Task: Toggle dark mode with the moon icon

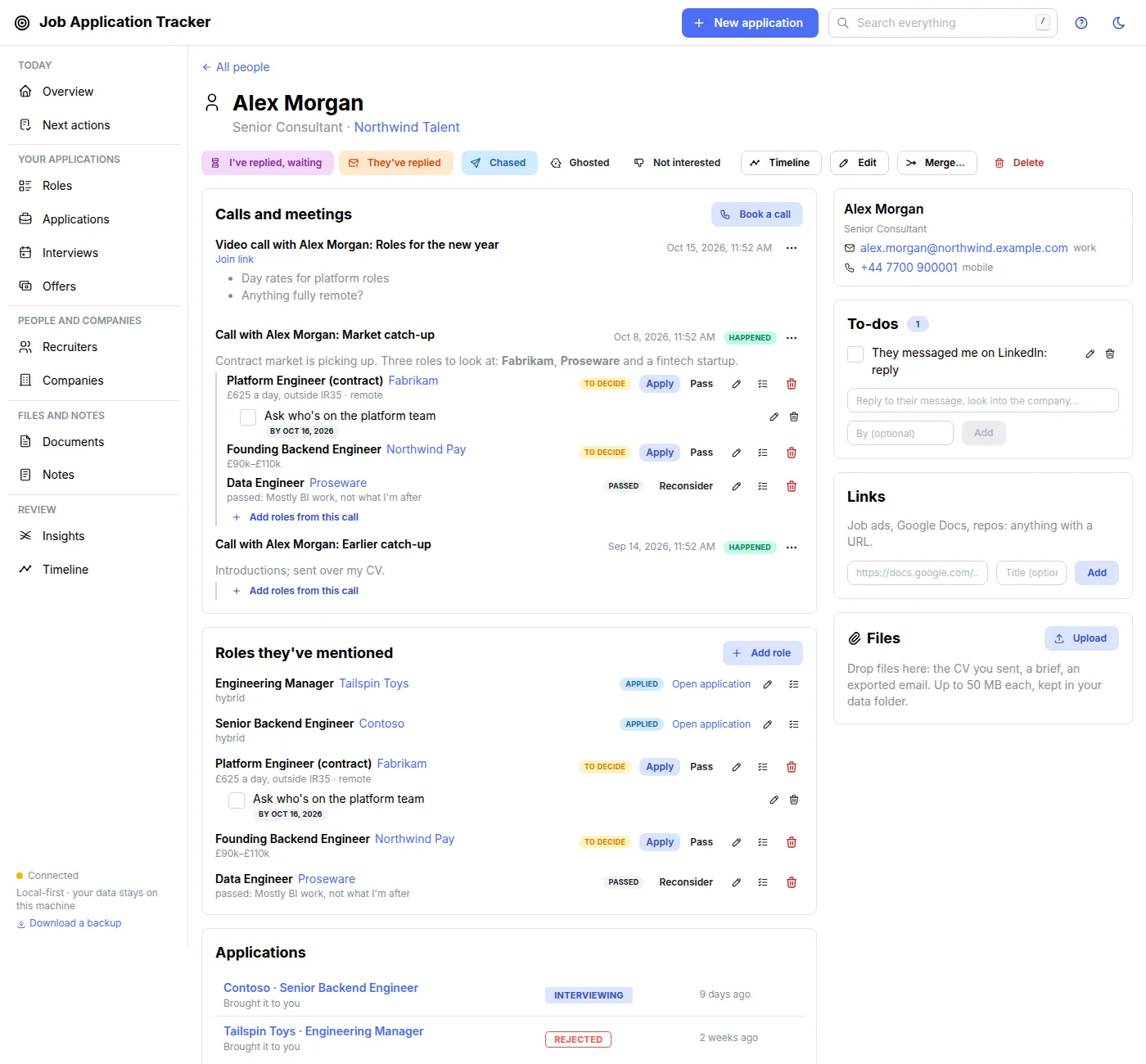Action: 1119,23
